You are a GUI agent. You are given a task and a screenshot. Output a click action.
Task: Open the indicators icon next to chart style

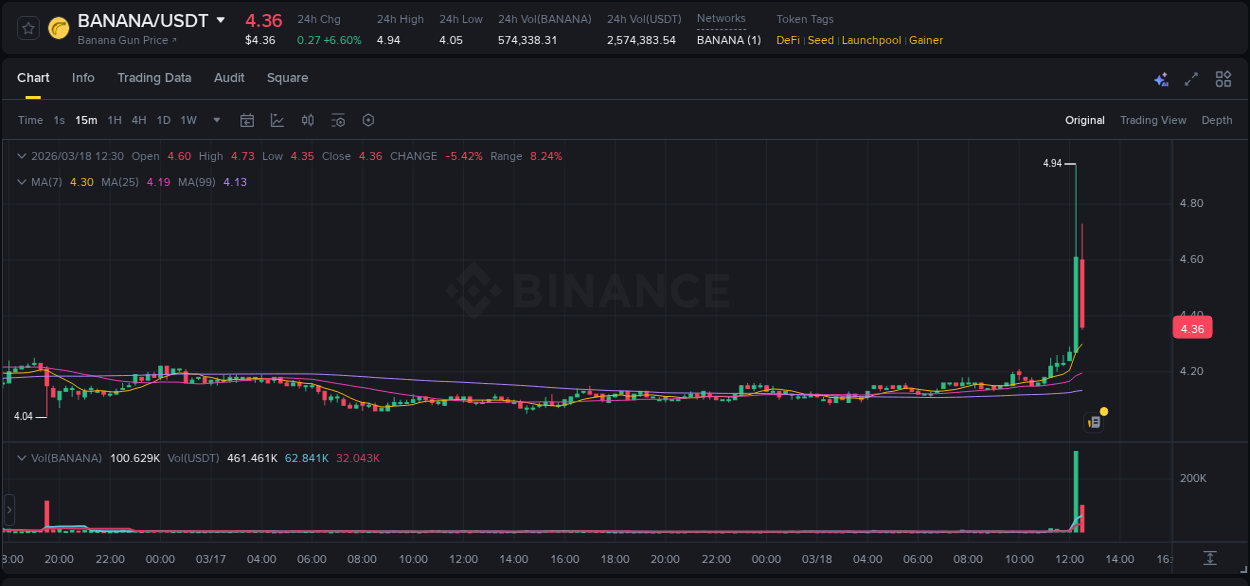(x=307, y=120)
